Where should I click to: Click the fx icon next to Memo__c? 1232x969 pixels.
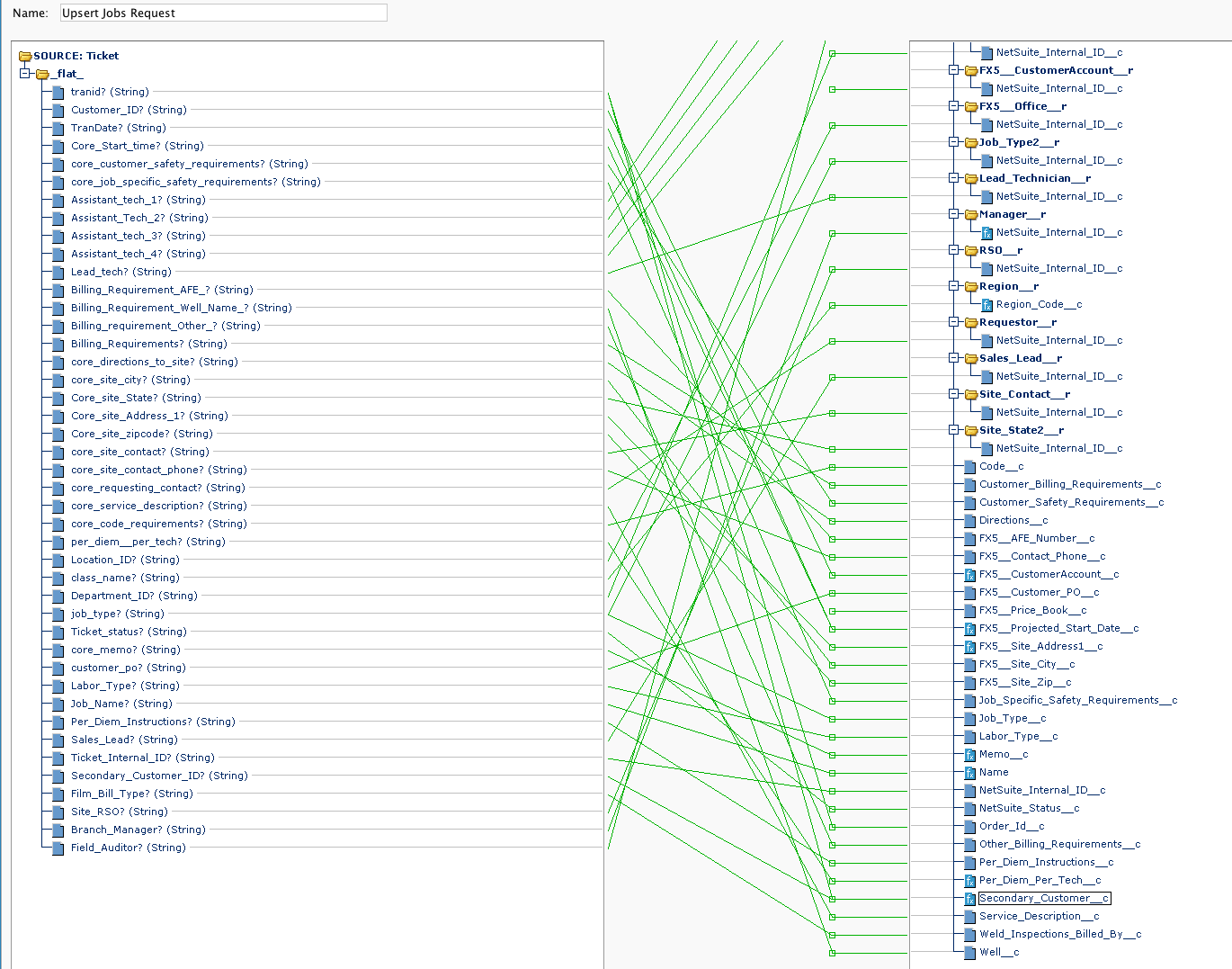pos(969,755)
